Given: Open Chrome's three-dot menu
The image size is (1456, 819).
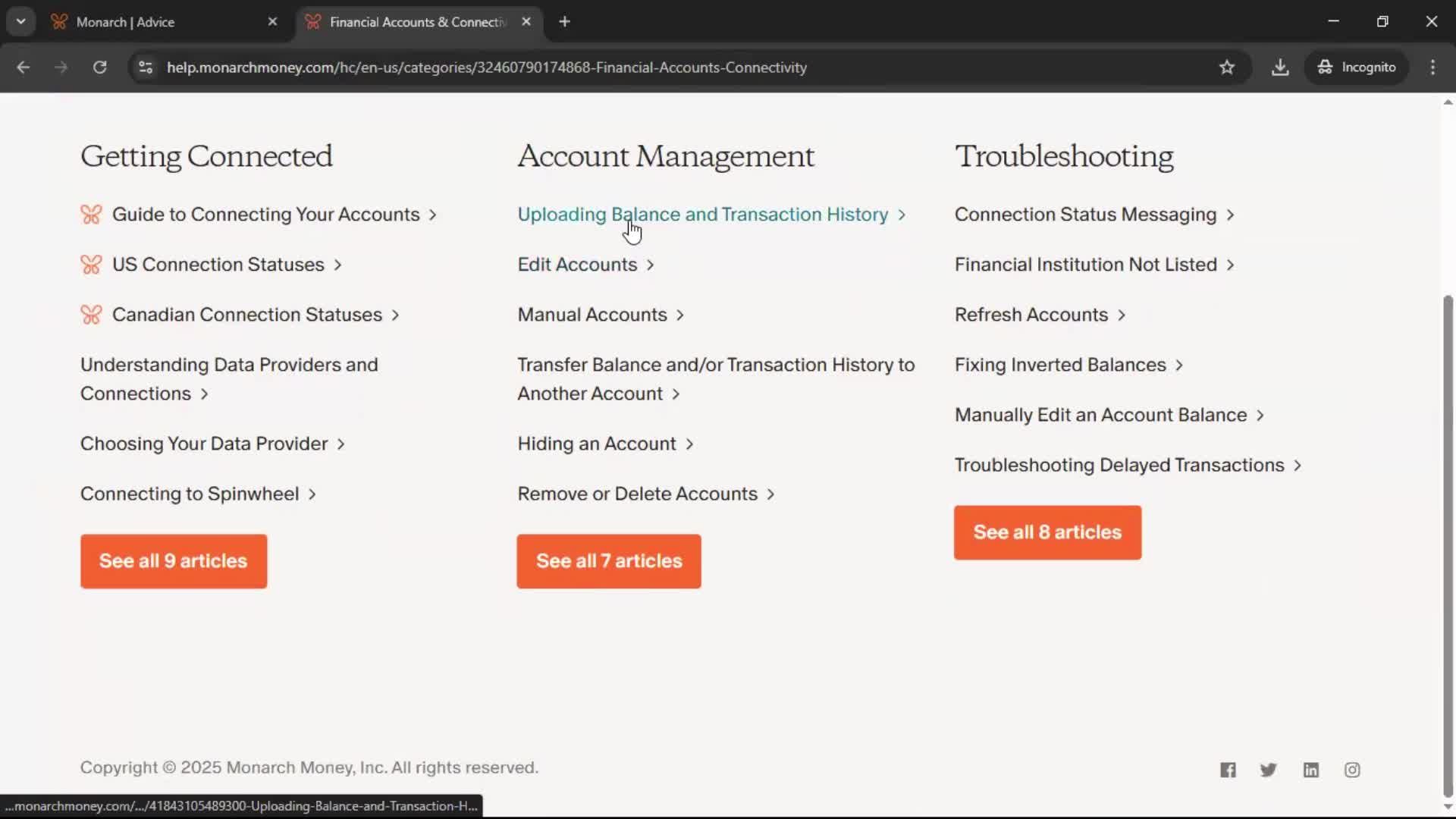Looking at the screenshot, I should (1432, 67).
